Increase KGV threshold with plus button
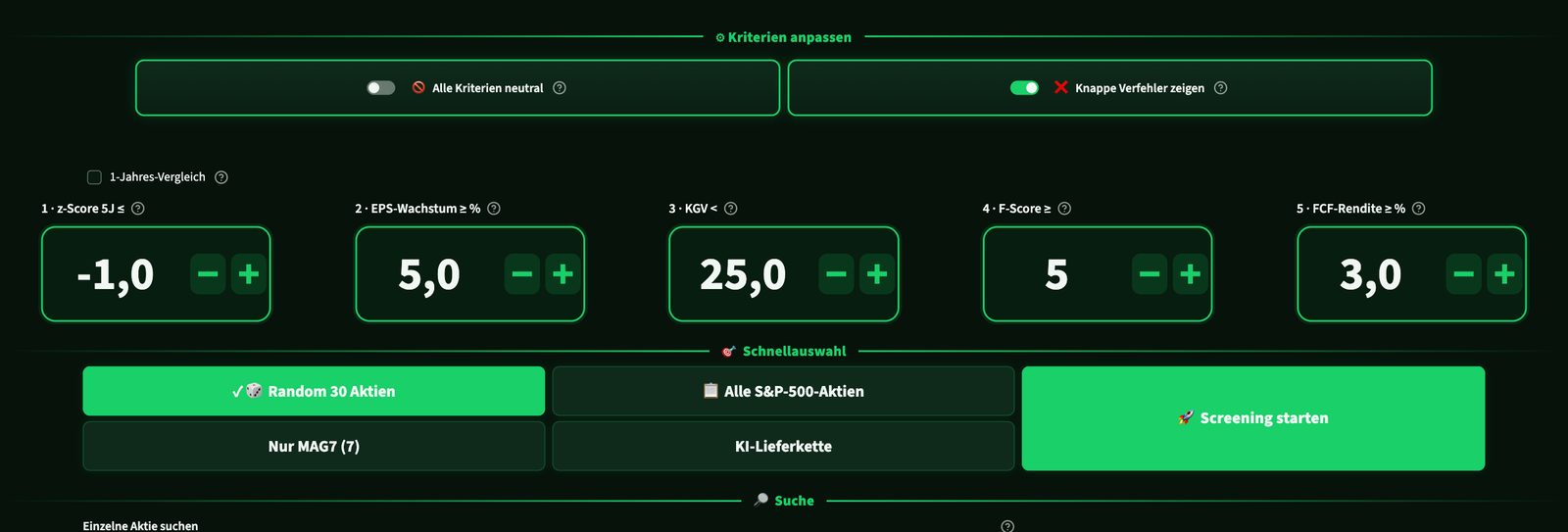The width and height of the screenshot is (1568, 532). 877,274
